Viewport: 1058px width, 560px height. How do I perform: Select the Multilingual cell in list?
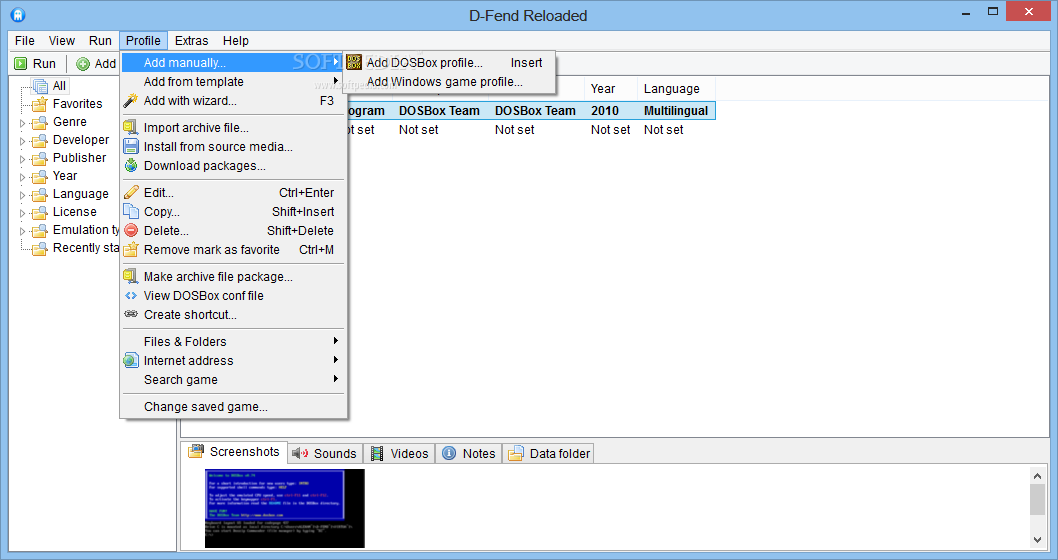coord(676,111)
